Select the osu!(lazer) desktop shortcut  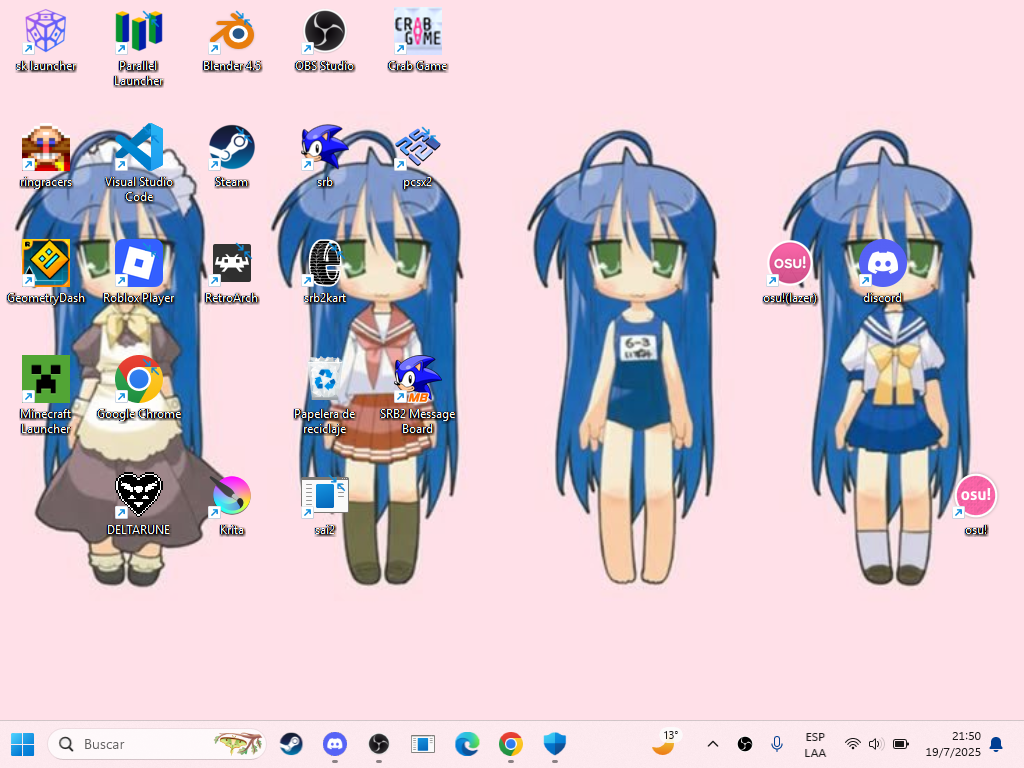[790, 272]
